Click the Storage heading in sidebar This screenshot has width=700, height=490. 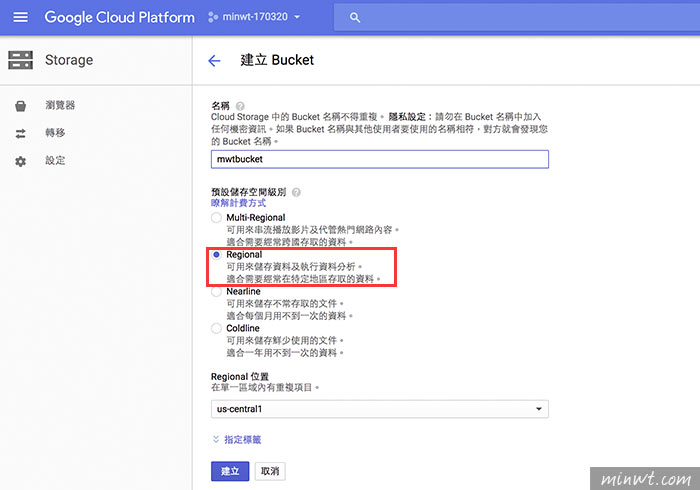[x=69, y=60]
